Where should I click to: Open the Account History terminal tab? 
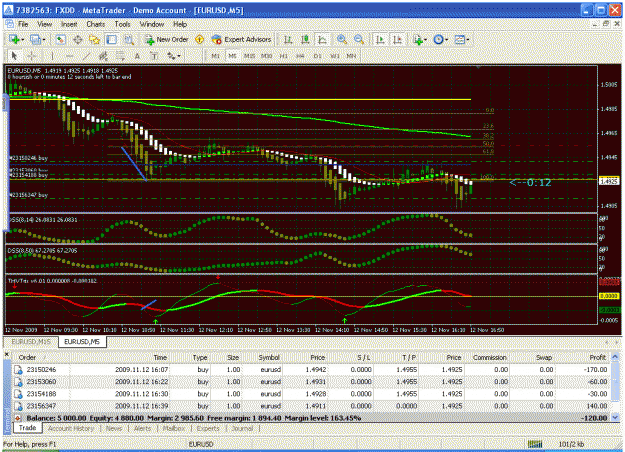71,428
